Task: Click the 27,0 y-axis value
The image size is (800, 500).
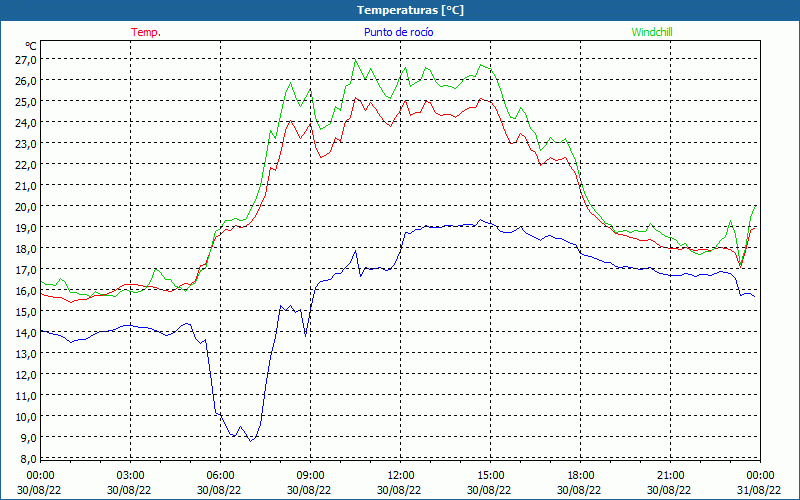Action: [26, 60]
